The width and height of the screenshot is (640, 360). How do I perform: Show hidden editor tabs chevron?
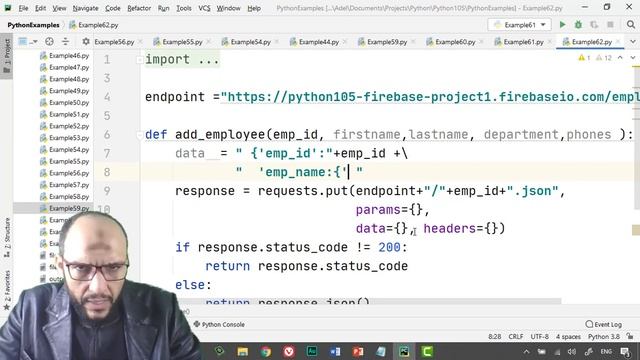pos(633,42)
